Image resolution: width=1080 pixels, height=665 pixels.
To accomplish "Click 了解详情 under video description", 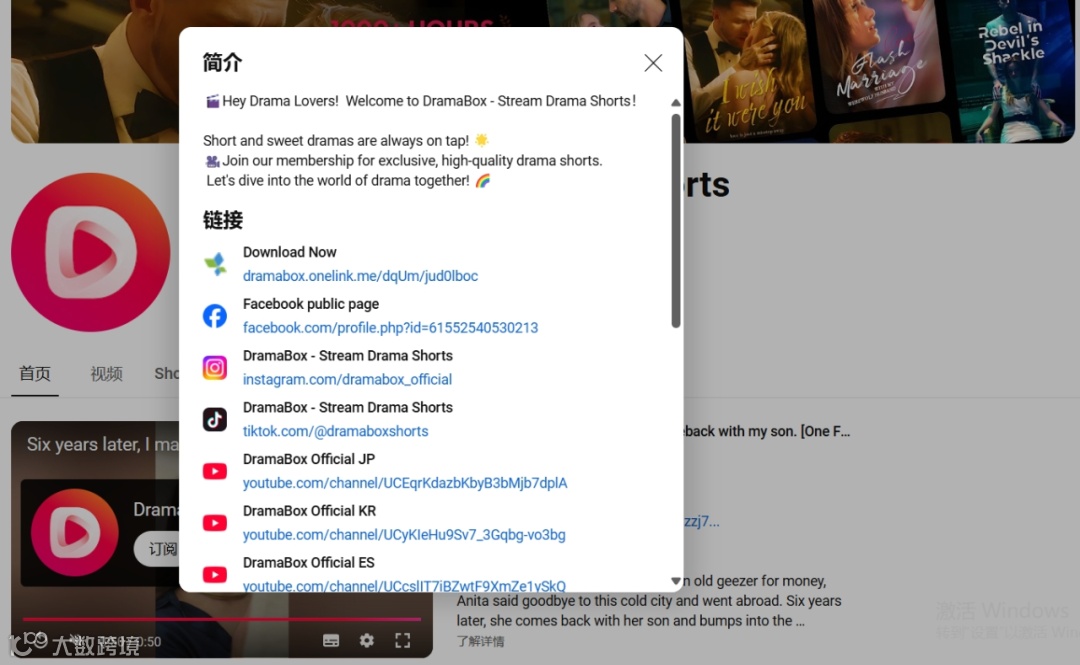I will coord(480,642).
